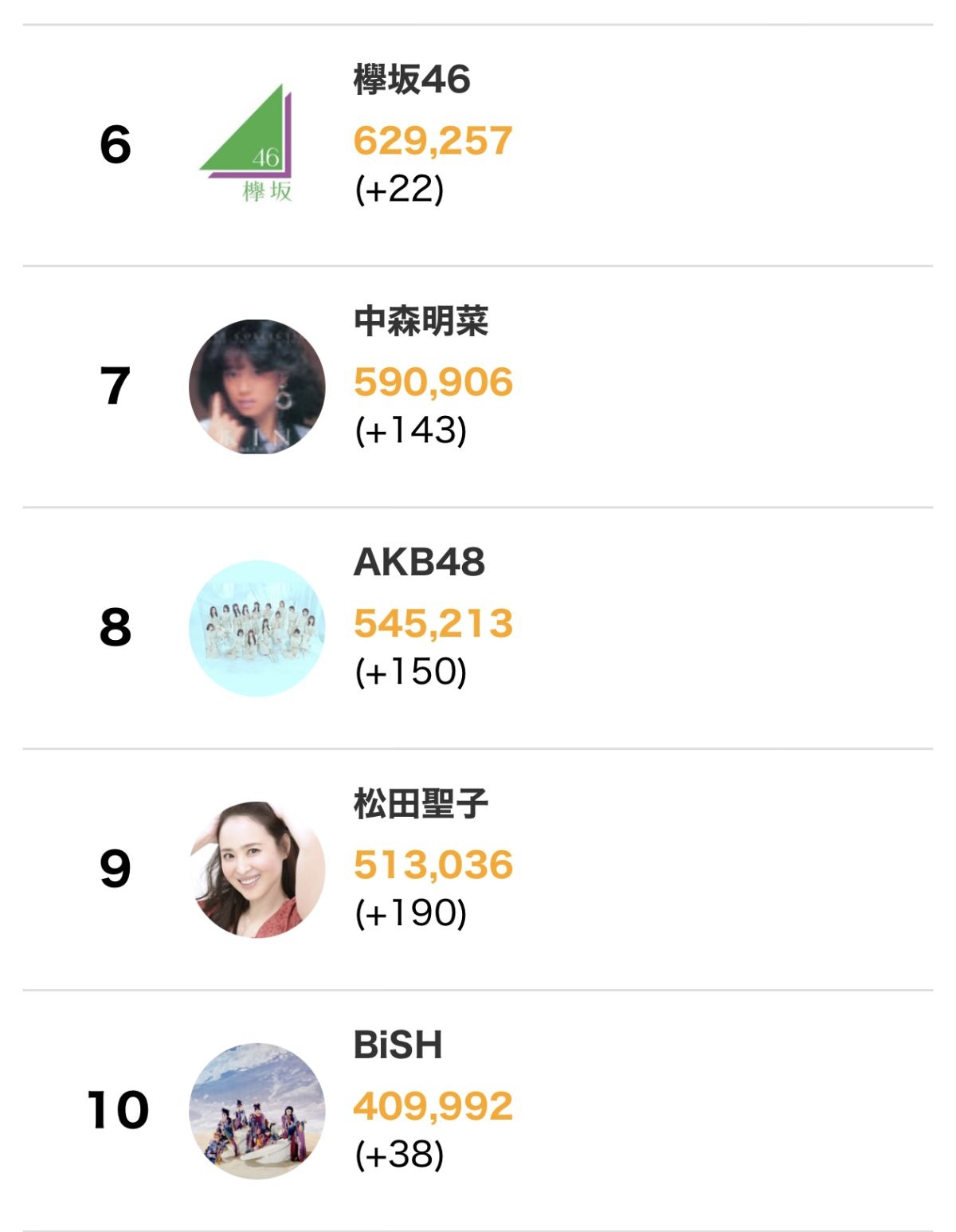Image resolution: width=956 pixels, height=1232 pixels.
Task: Open the 中森明菜 circular avatar
Action: 257,386
